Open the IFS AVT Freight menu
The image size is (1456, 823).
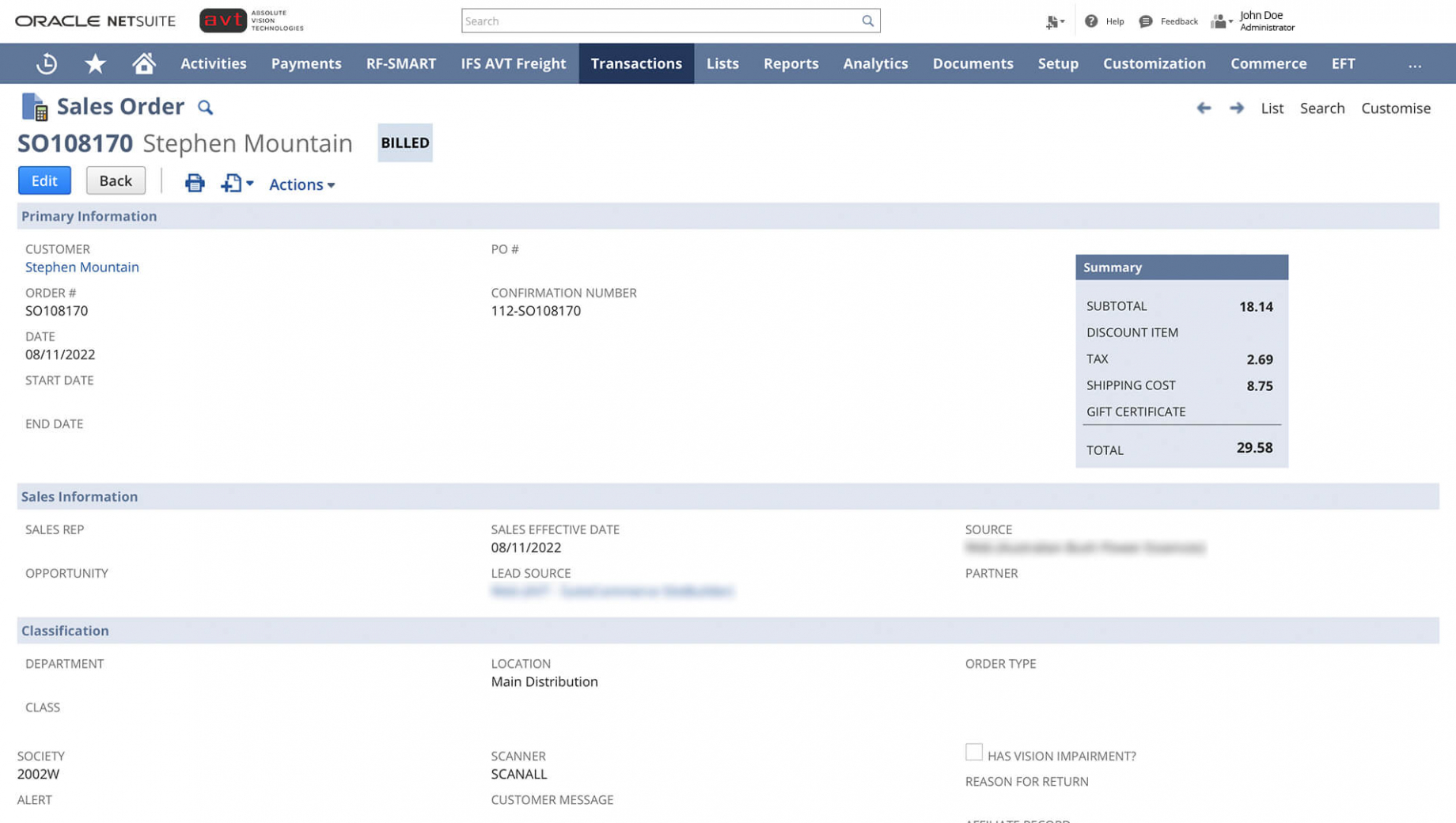click(x=514, y=63)
